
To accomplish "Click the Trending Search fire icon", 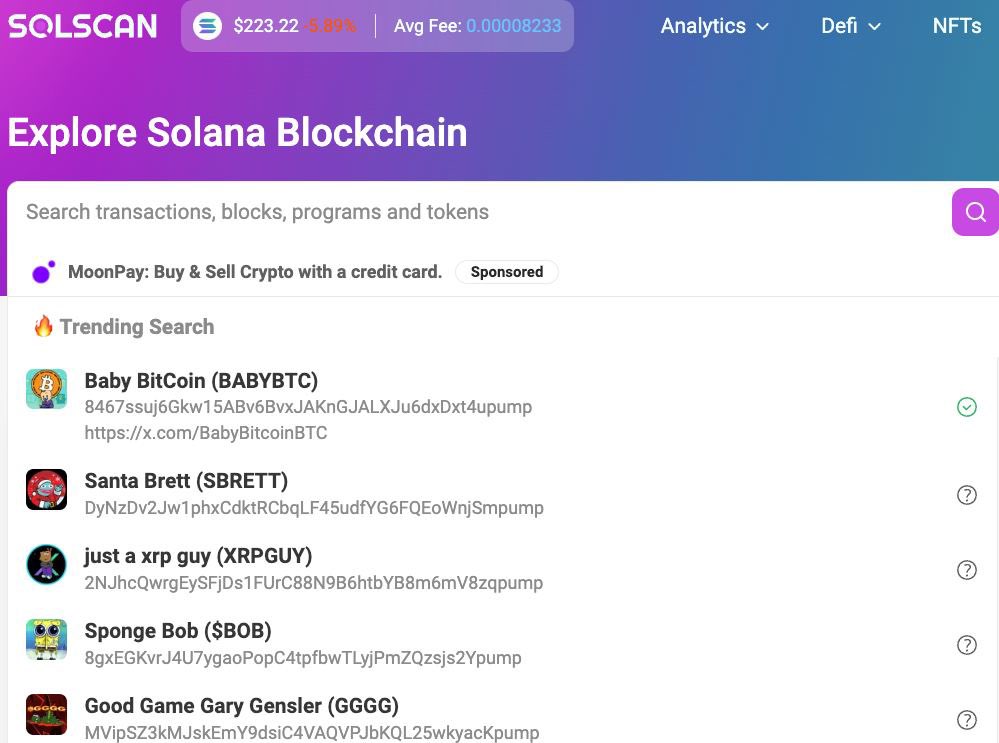I will point(43,326).
